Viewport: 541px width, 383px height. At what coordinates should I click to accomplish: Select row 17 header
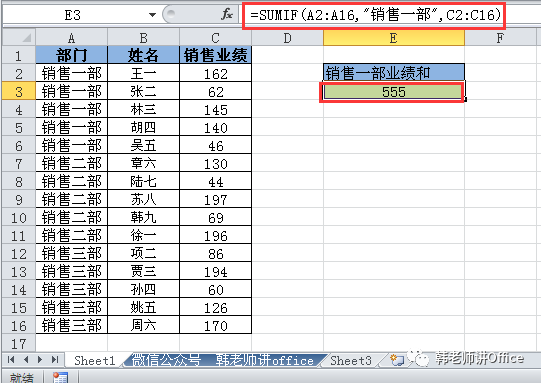coord(19,343)
